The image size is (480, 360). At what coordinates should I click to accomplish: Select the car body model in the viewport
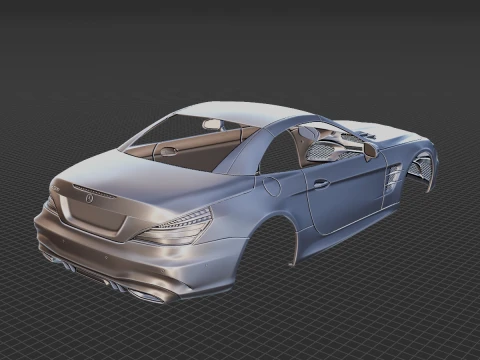(x=233, y=200)
